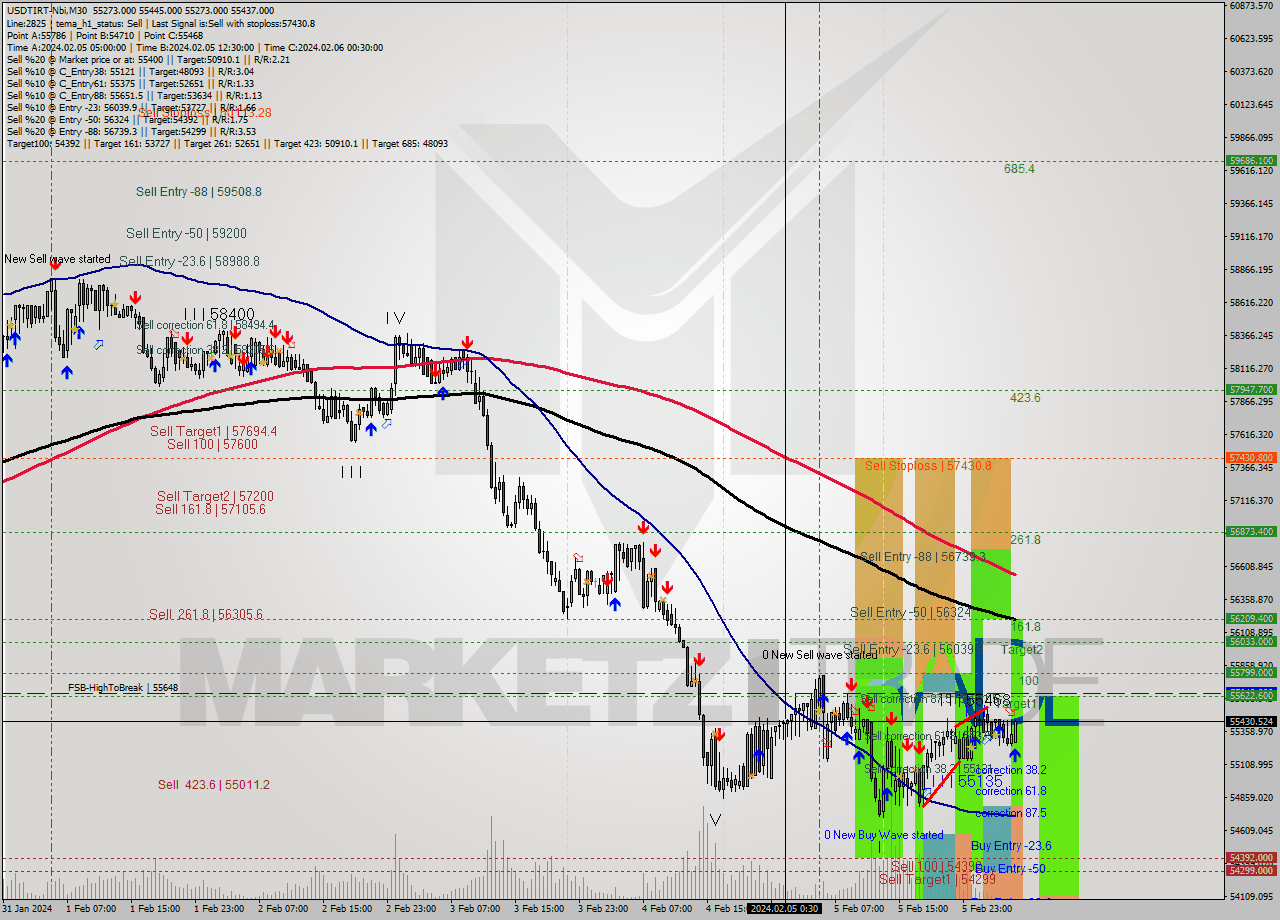Click the 'New Sell wave started' annotation
This screenshot has width=1280, height=920.
coord(57,259)
